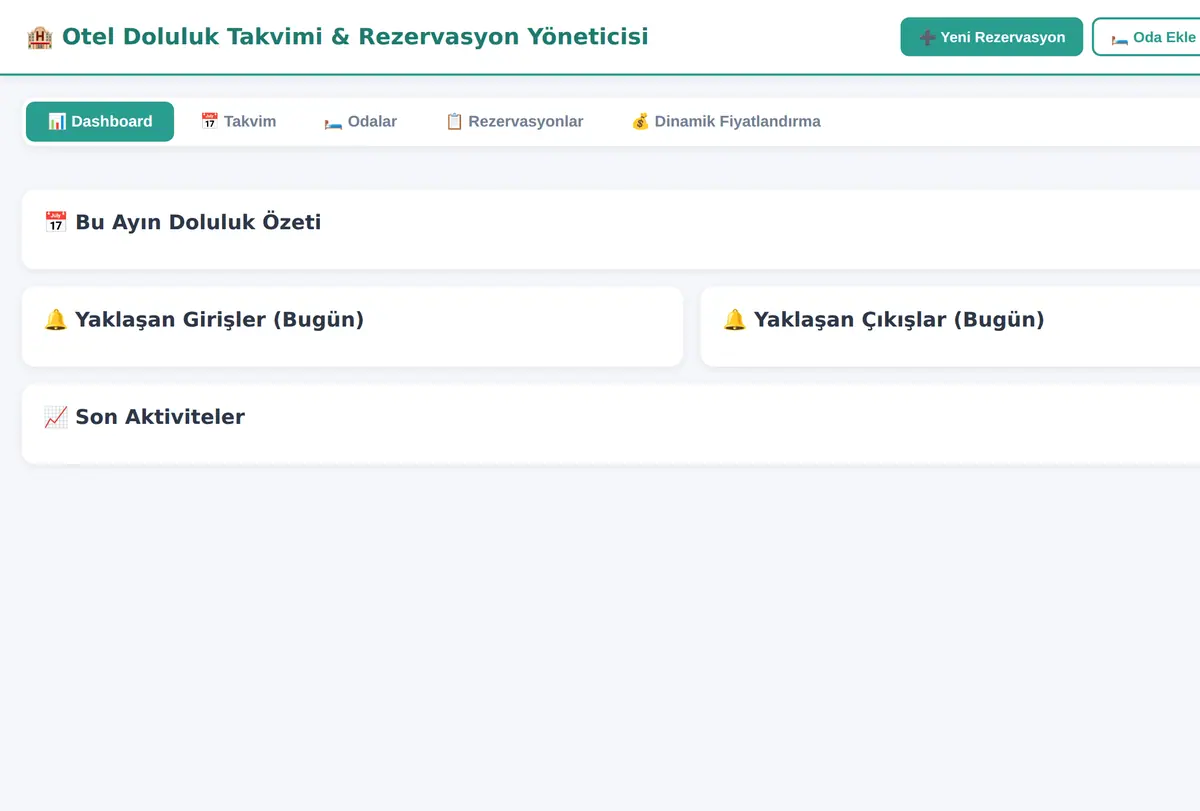
Task: Click the 'Yaklaşan Çıkışlar (Bugün)' heading
Action: [899, 320]
